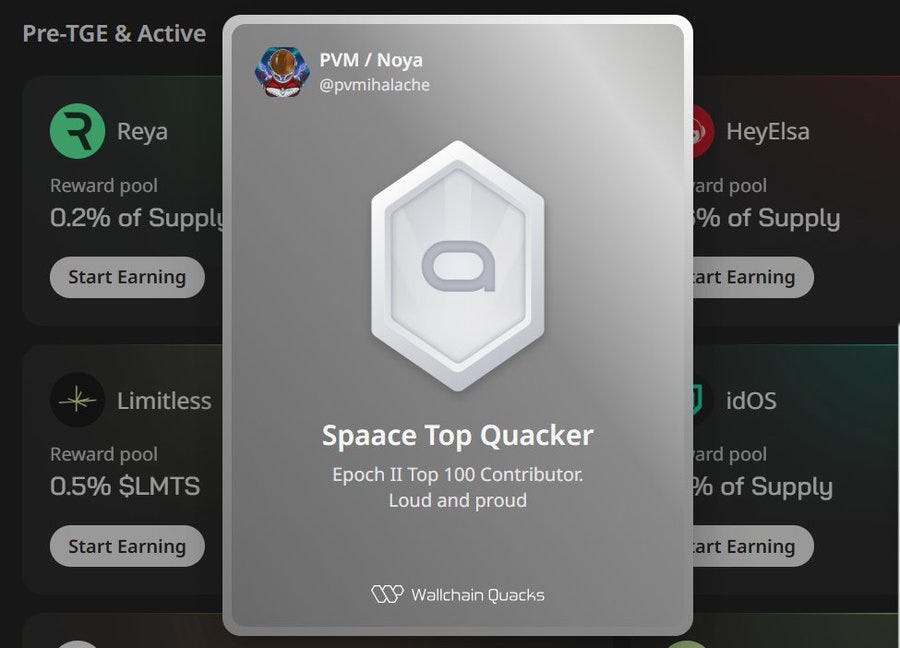Click the PVM / Noya profile avatar
Viewport: 900px width, 648px height.
click(x=282, y=72)
